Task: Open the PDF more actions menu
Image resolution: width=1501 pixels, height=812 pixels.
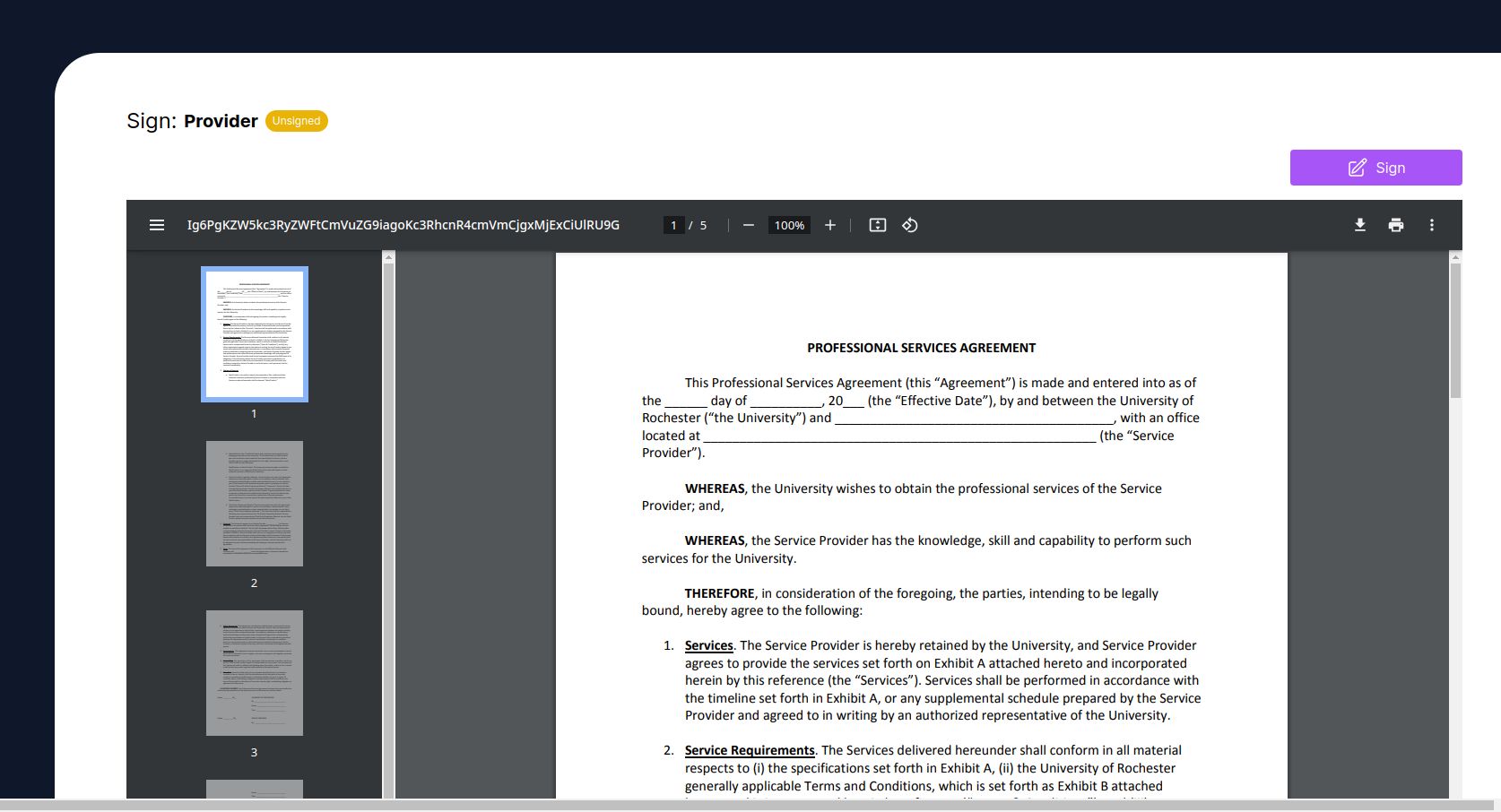Action: pyautogui.click(x=1432, y=225)
